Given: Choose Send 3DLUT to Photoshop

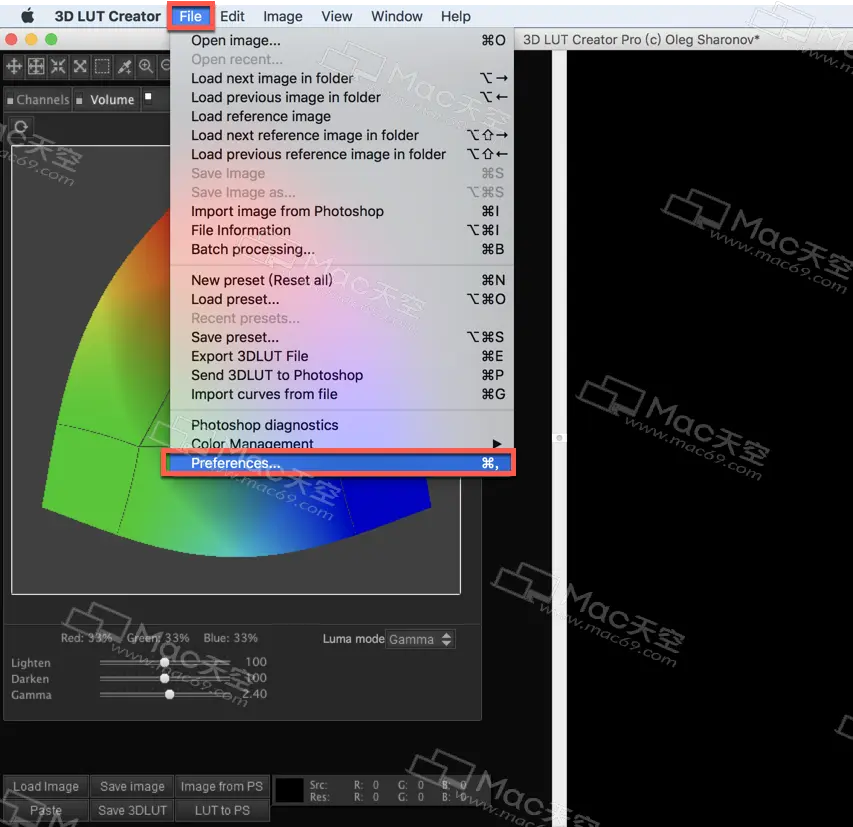Looking at the screenshot, I should tap(342, 375).
